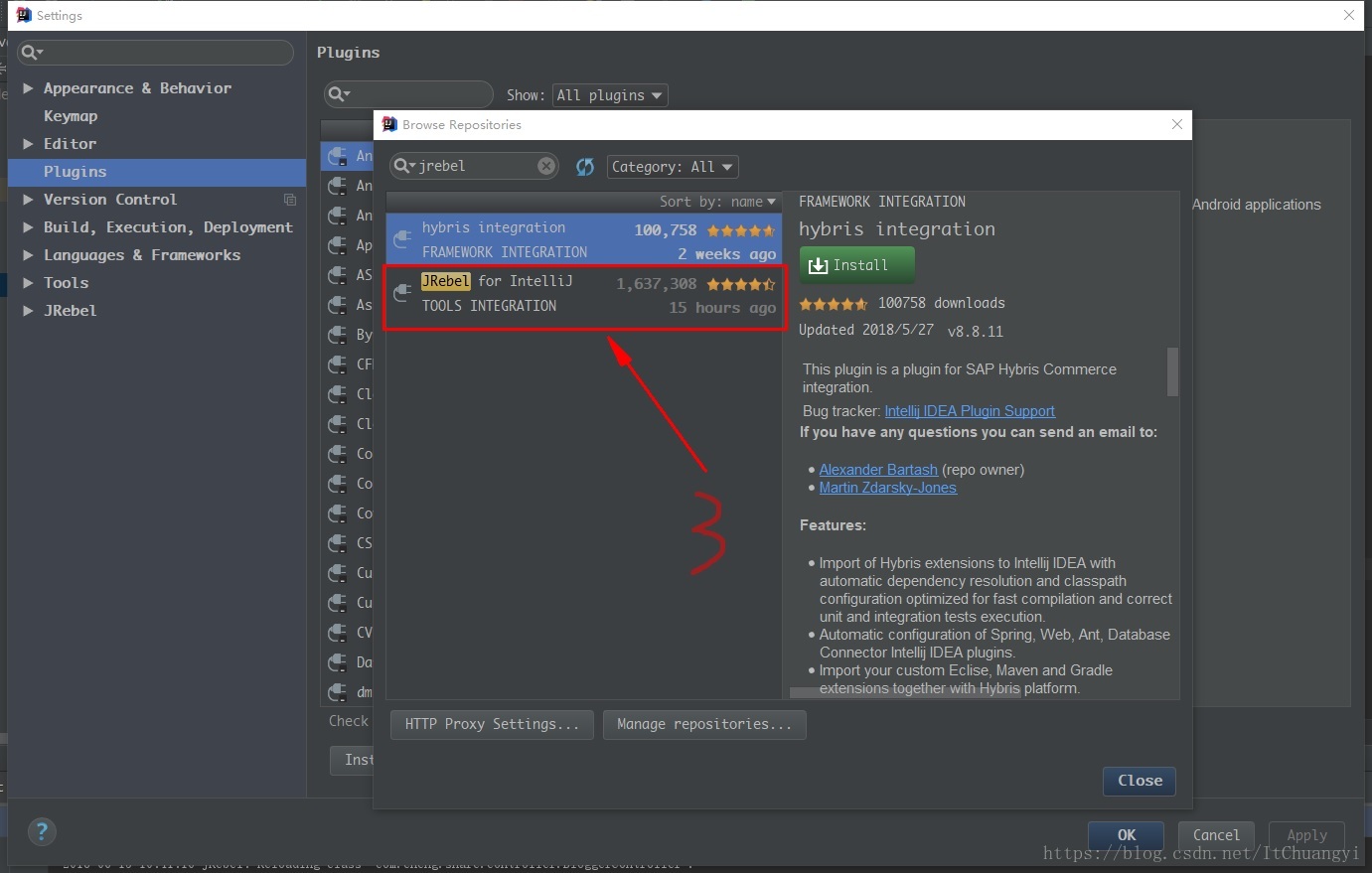Click the Plugins panel search magnifier icon
The width and height of the screenshot is (1372, 873).
(339, 94)
